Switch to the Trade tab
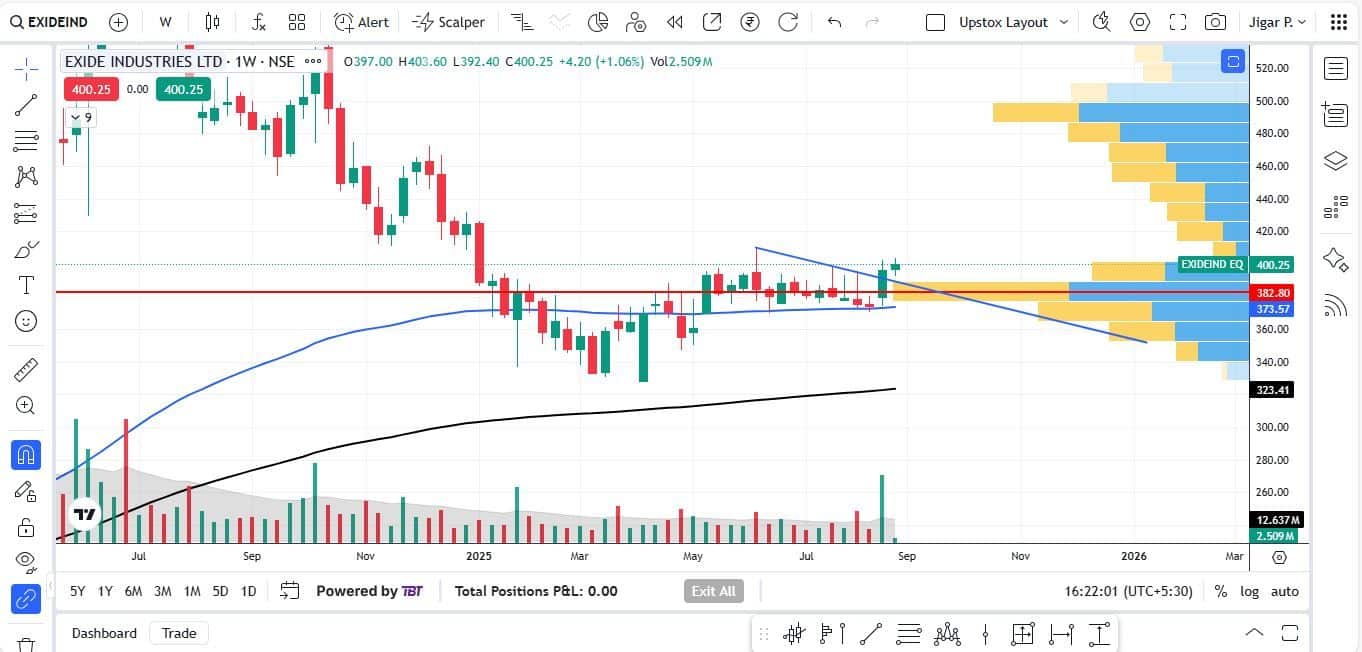 coord(179,633)
